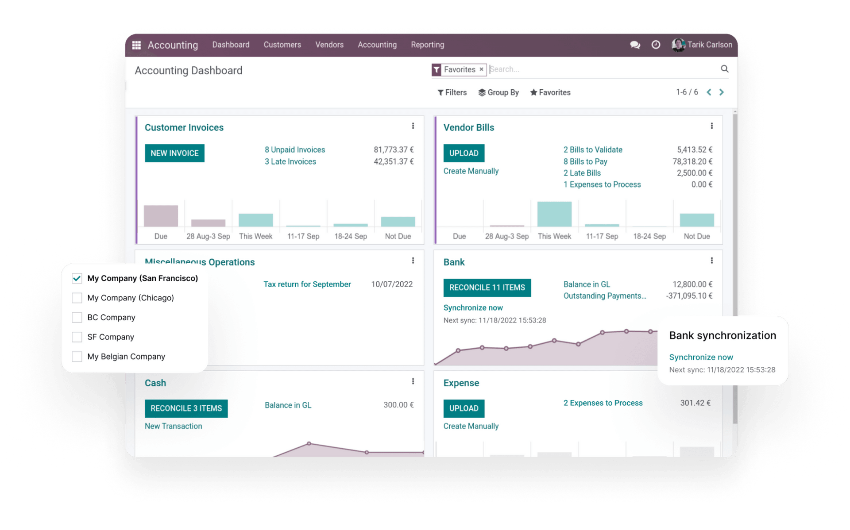Open 2 Bills to Validate link
Screen dimensions: 850x530
coord(593,150)
